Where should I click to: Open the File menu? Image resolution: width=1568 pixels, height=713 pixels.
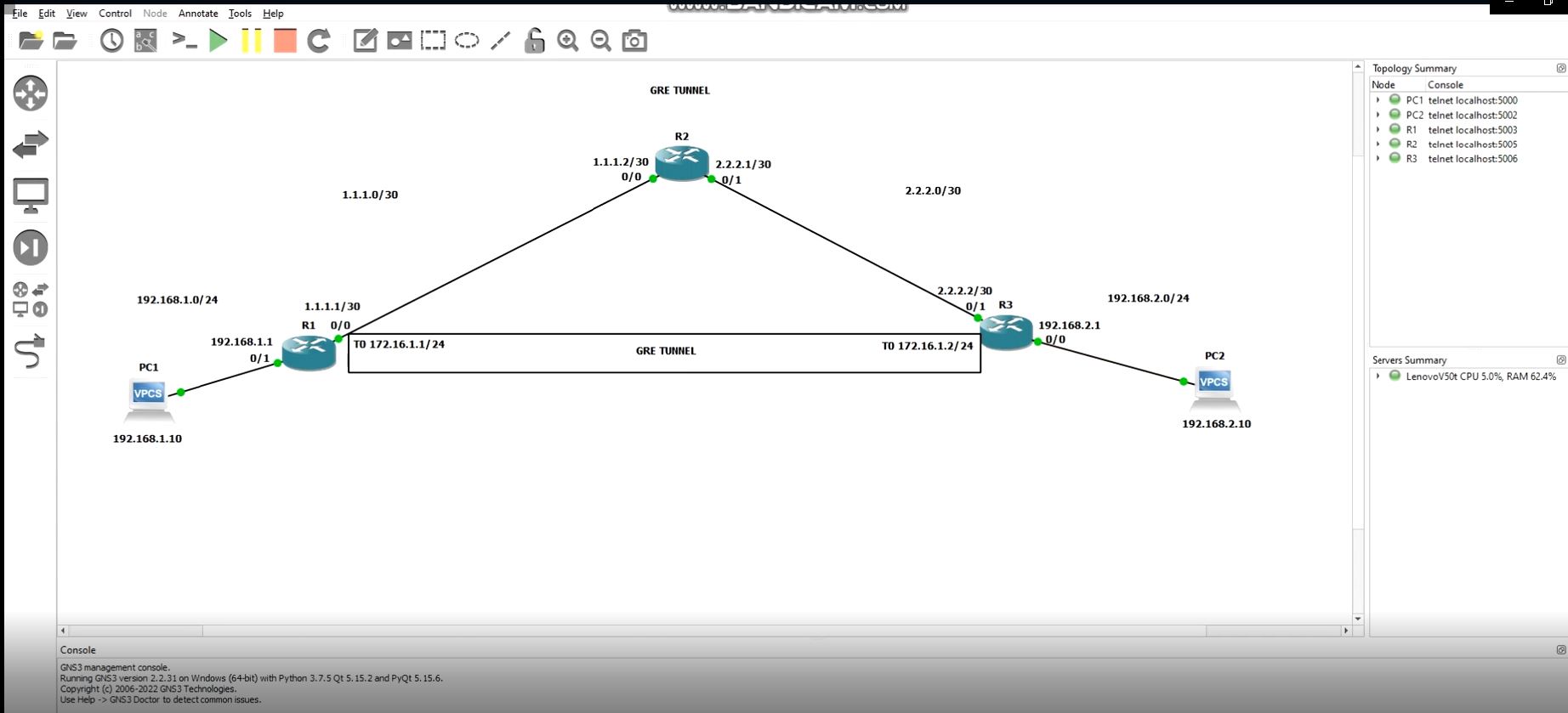[20, 14]
